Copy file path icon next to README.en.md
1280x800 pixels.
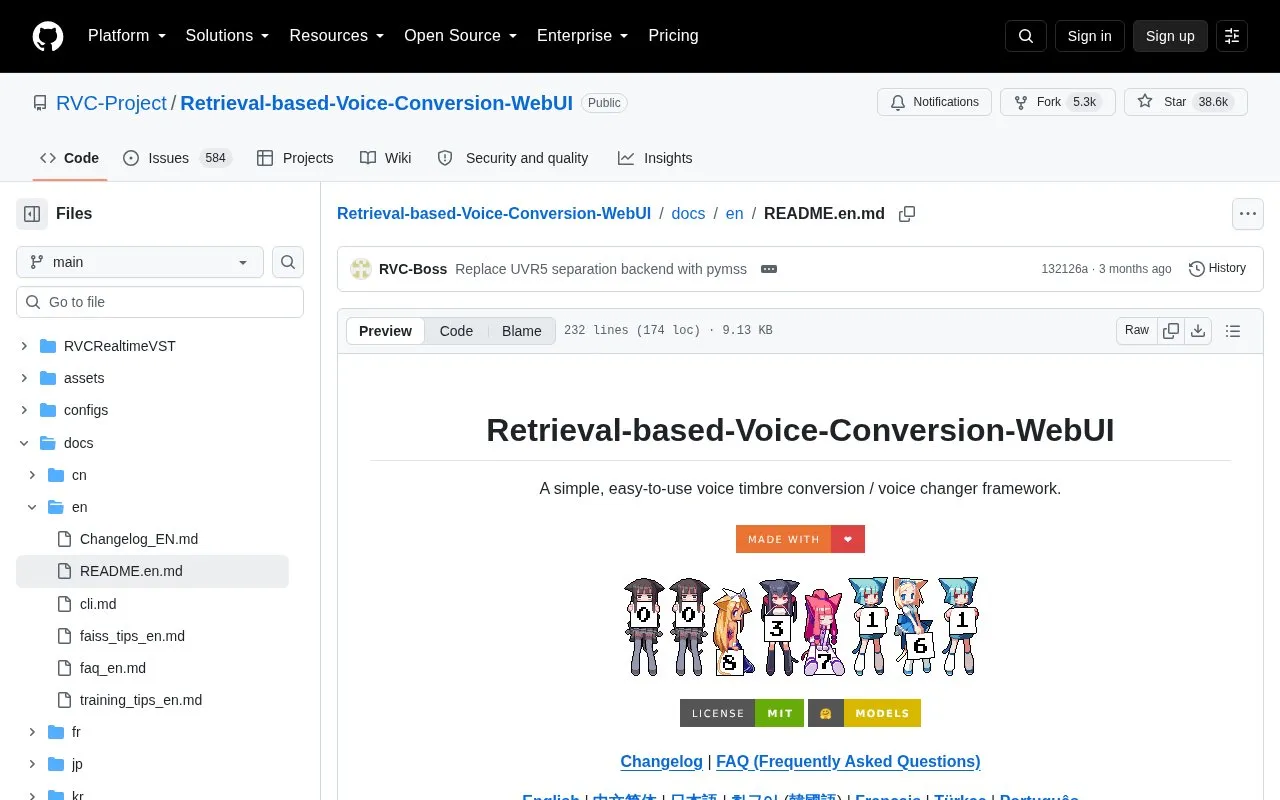coord(907,214)
